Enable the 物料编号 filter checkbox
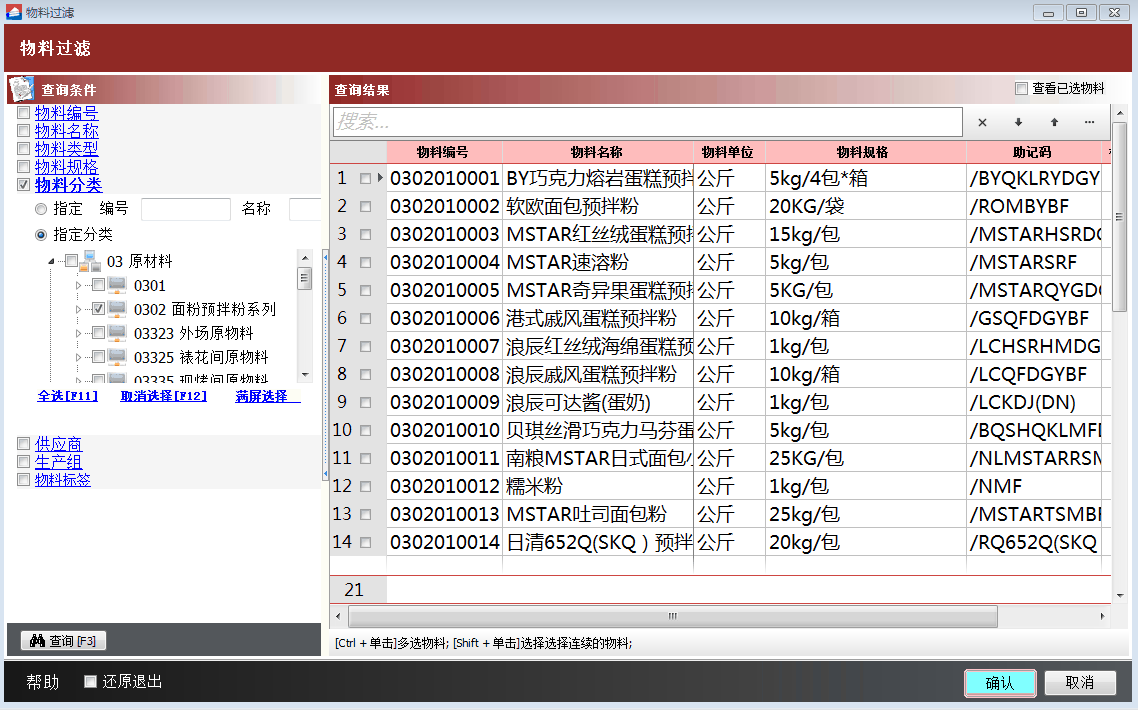Image resolution: width=1138 pixels, height=710 pixels. pos(23,113)
